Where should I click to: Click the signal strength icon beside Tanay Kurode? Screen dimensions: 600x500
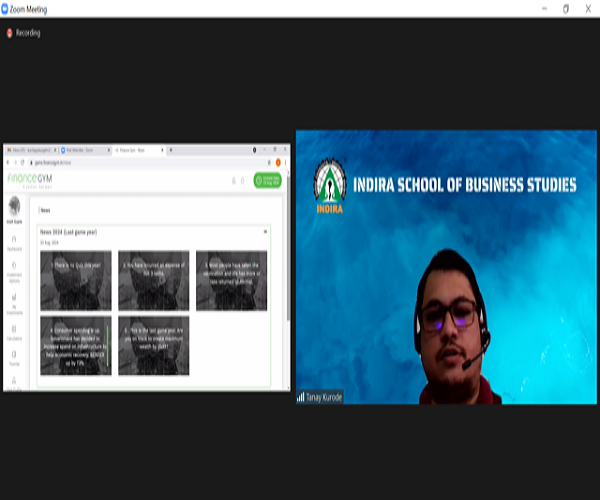pos(301,397)
